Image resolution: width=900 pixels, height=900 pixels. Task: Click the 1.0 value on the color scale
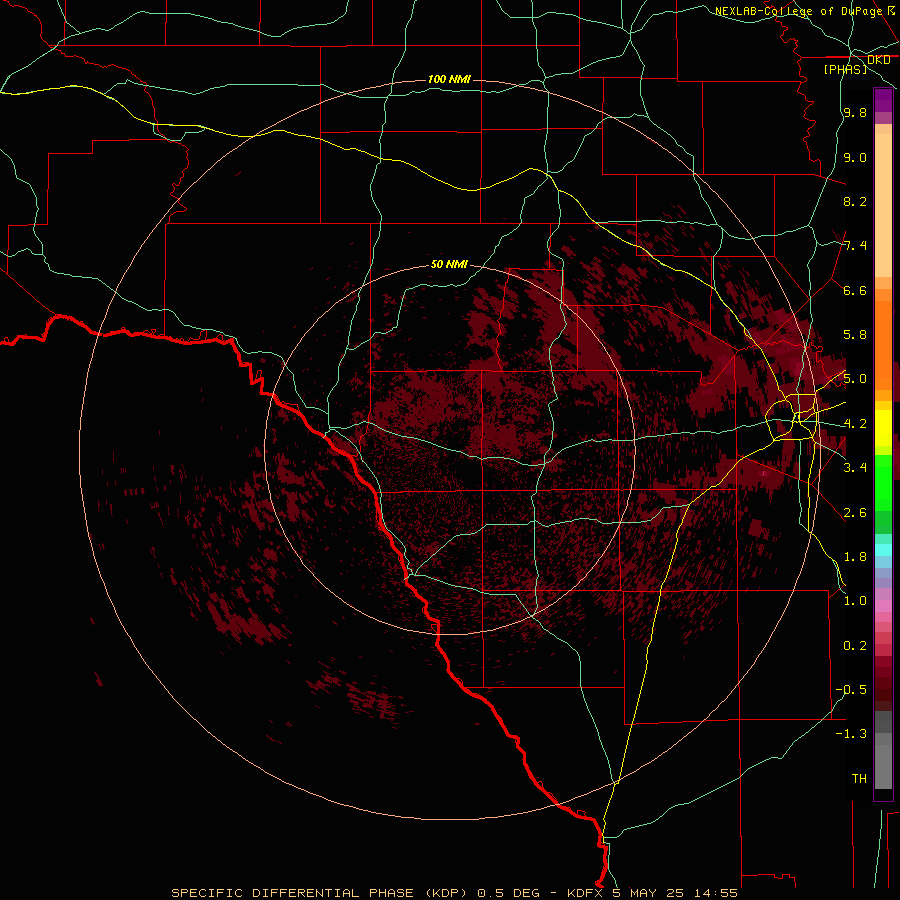[x=855, y=601]
